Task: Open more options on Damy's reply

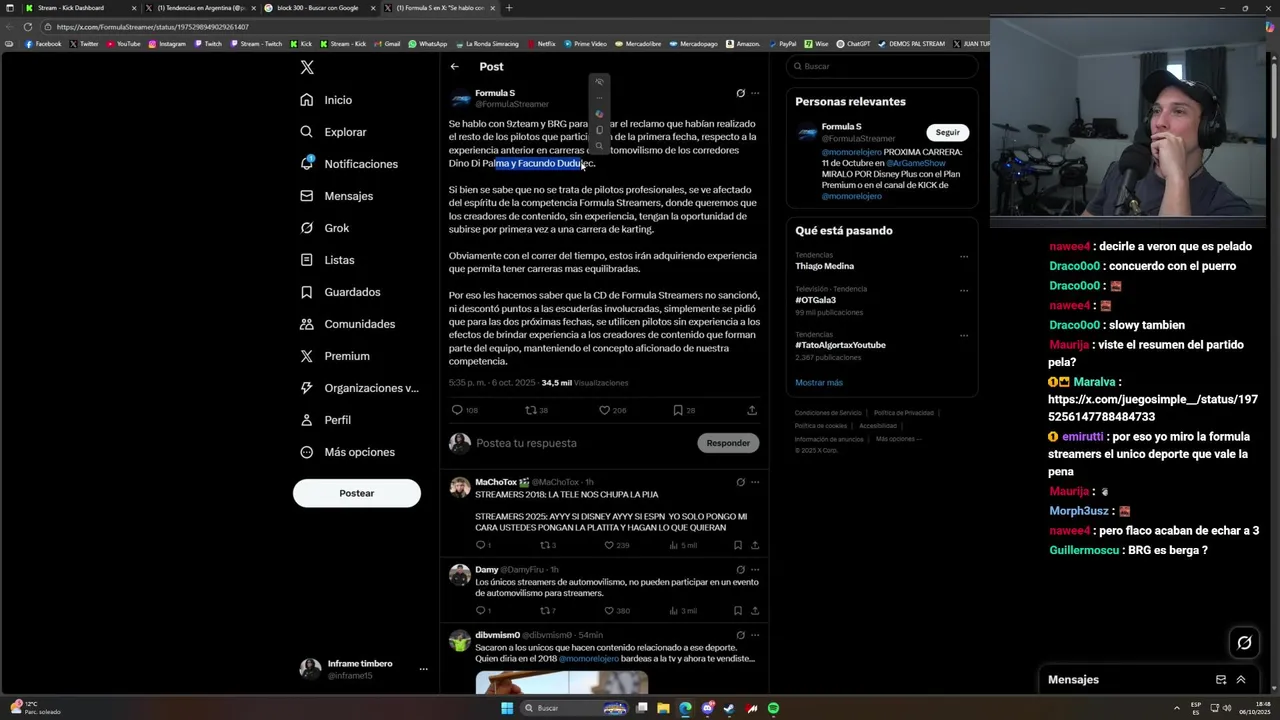Action: (x=755, y=570)
